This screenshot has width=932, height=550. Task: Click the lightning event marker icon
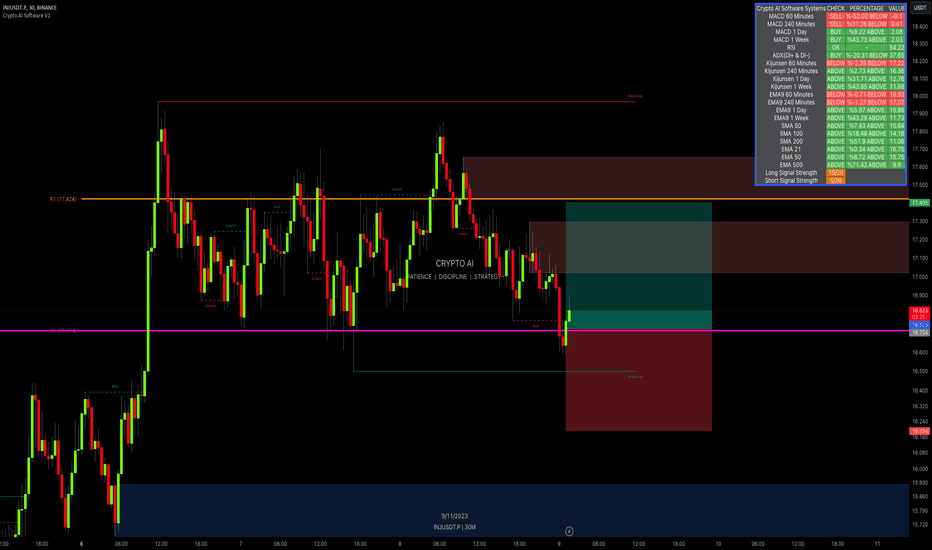coord(569,531)
